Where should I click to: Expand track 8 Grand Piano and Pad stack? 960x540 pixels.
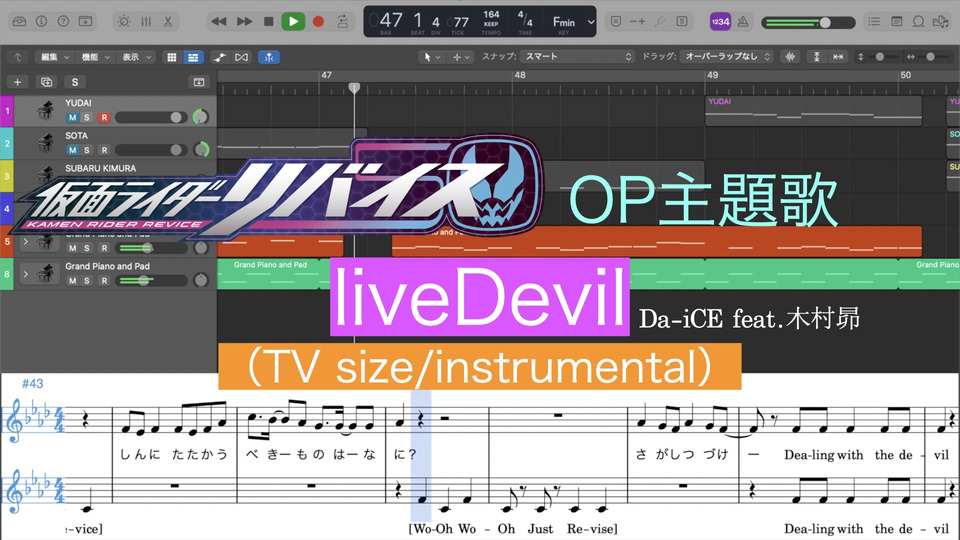(25, 274)
